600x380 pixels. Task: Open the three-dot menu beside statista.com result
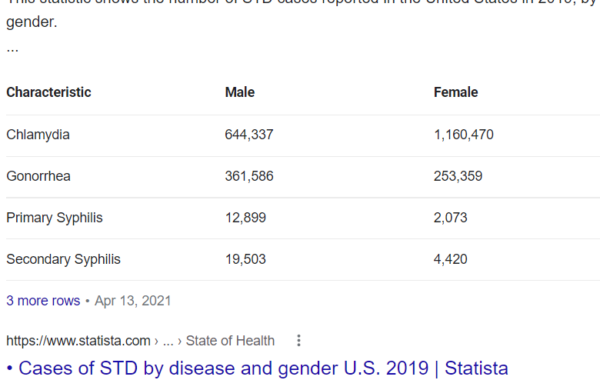click(x=299, y=340)
